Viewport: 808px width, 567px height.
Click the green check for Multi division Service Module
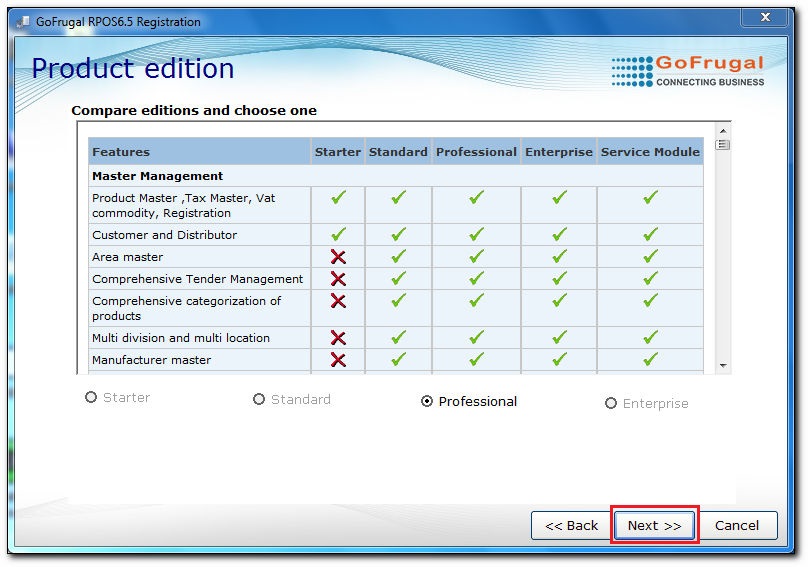651,338
